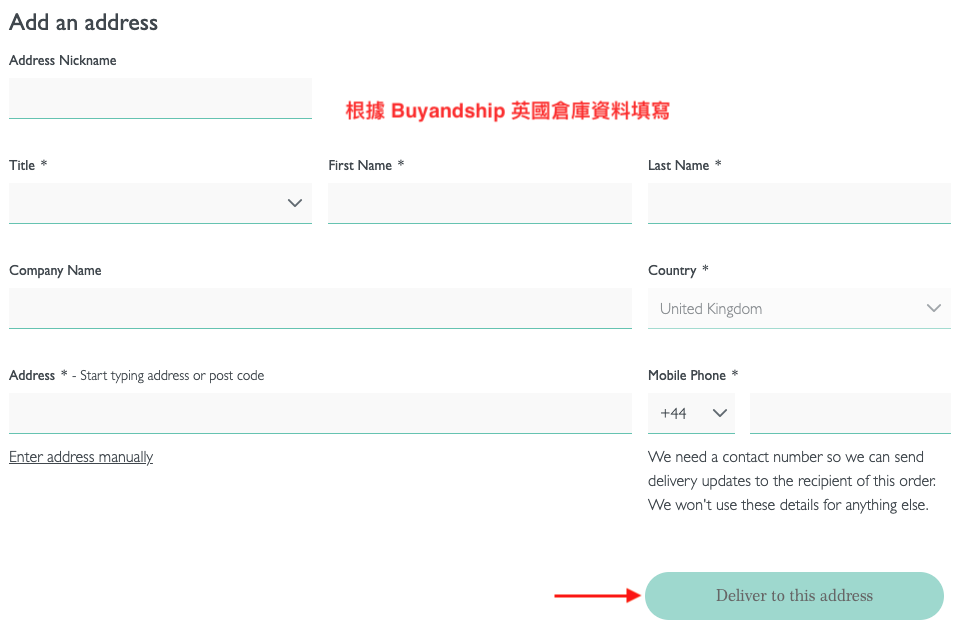This screenshot has height=631, width=965.
Task: Click into the Last Name field
Action: click(798, 203)
